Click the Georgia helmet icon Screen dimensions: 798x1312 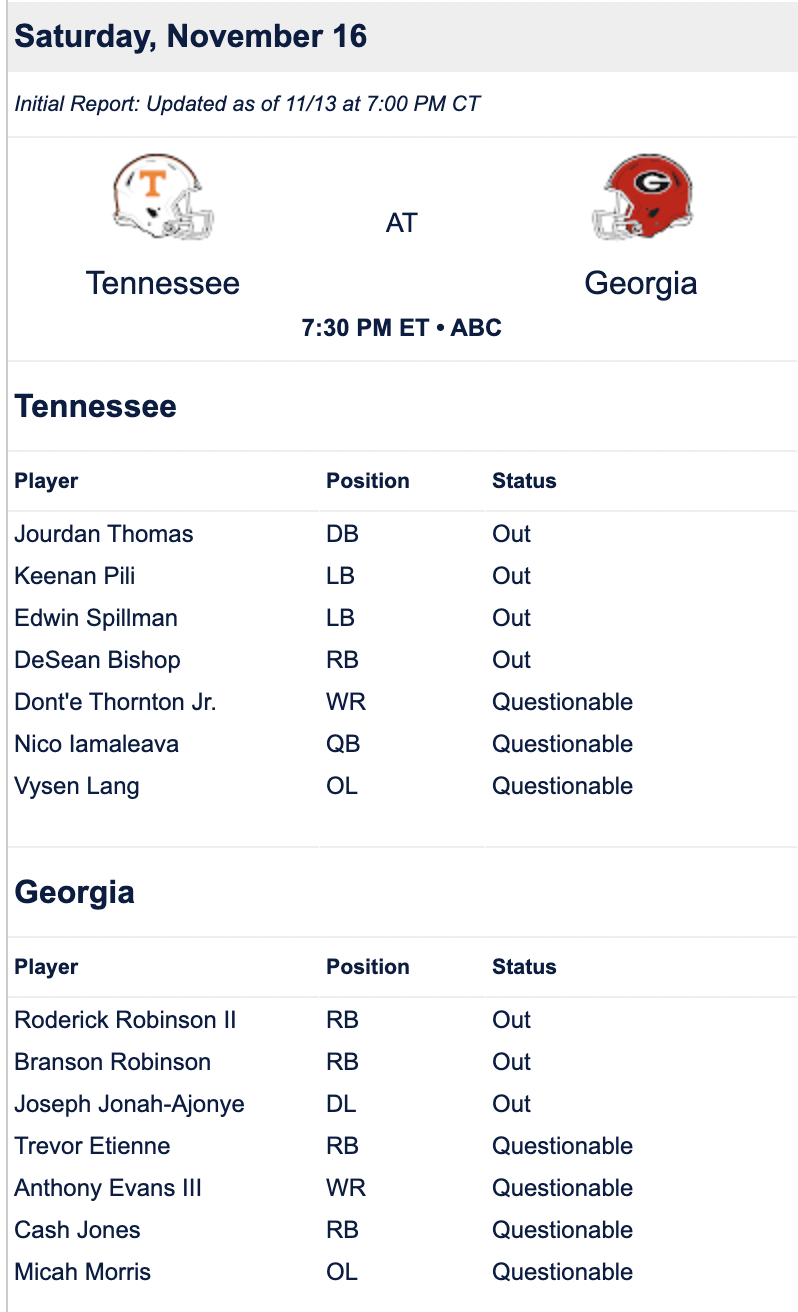click(x=642, y=197)
